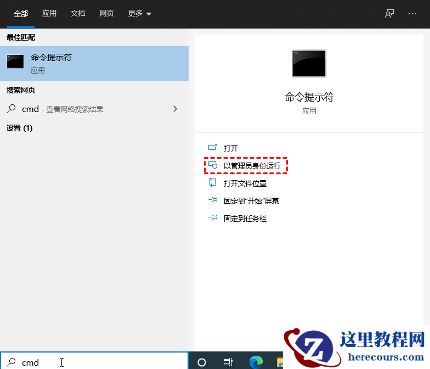
Task: Switch to the 全部 tab
Action: pos(21,14)
